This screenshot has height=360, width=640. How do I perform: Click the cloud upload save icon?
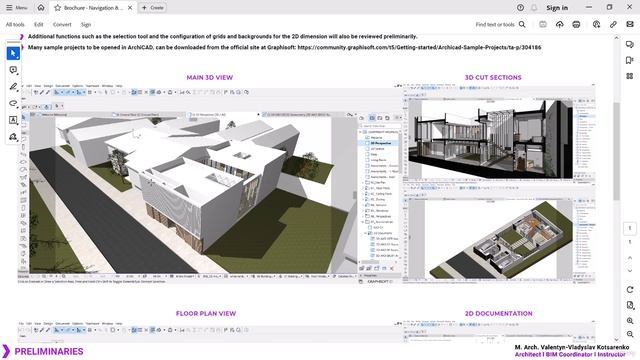[x=560, y=24]
